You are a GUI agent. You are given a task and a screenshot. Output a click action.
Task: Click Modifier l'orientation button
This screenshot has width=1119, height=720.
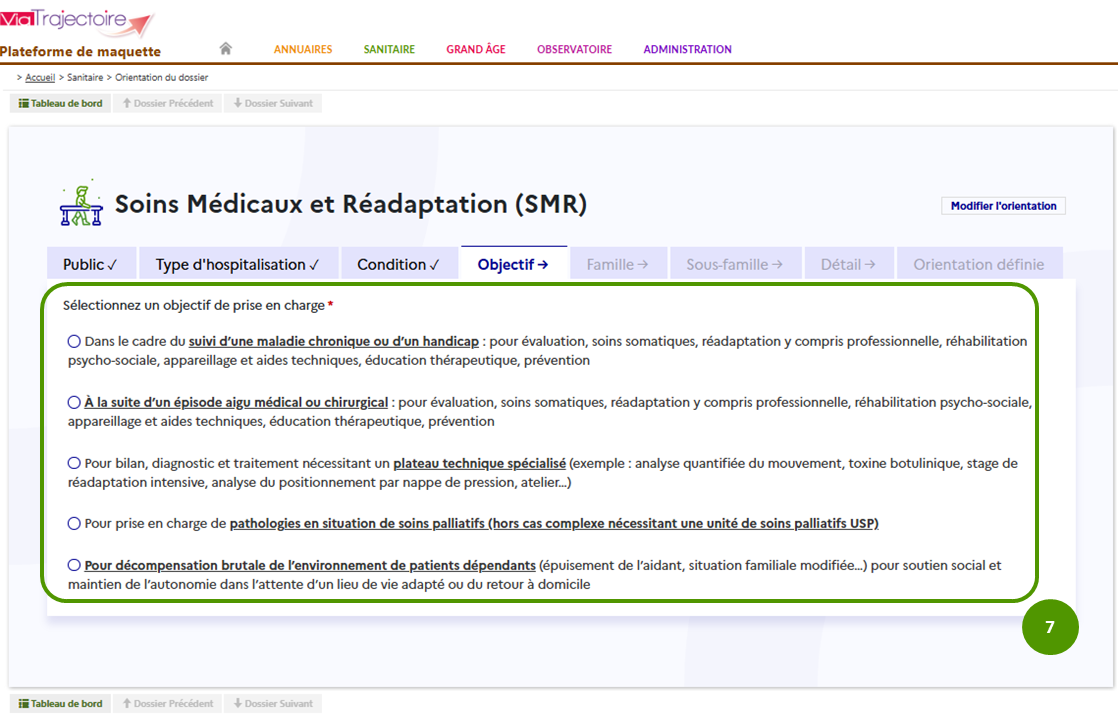point(1003,206)
